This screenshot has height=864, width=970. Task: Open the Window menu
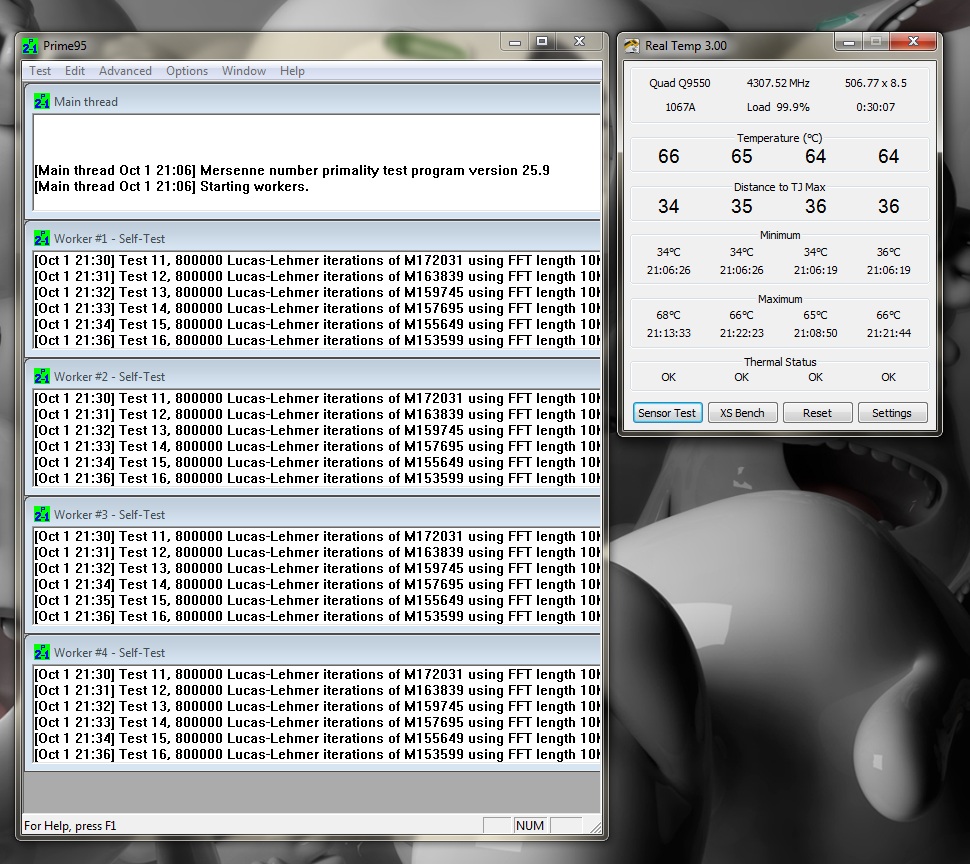244,71
